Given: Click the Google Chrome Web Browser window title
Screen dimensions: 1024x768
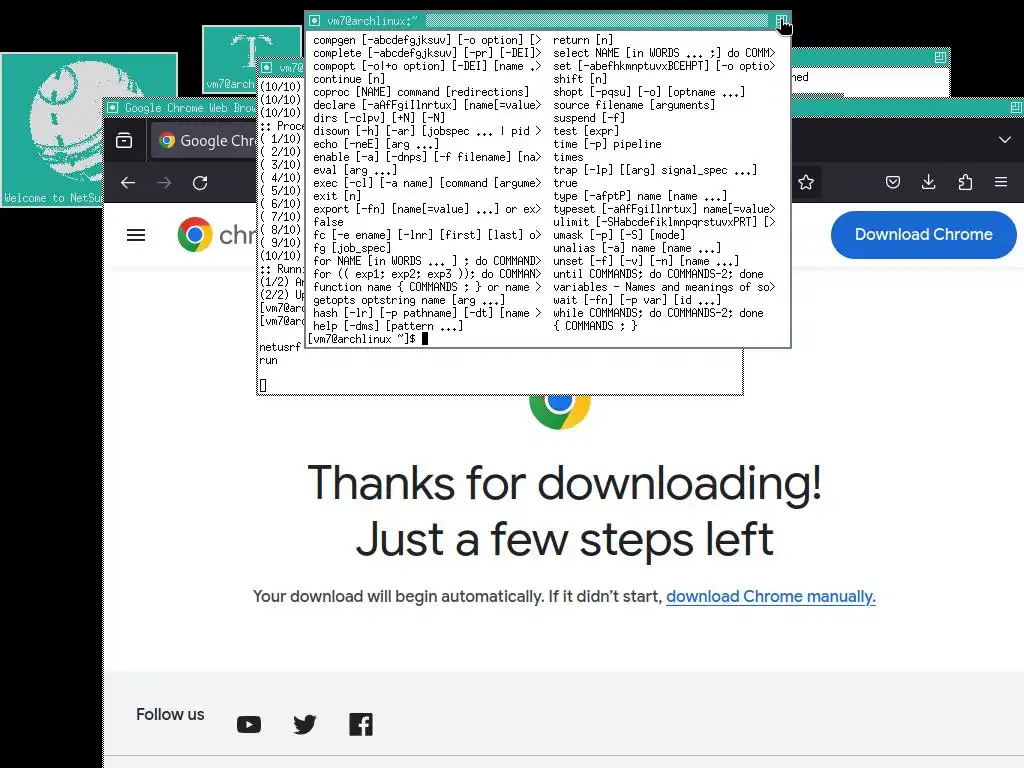Looking at the screenshot, I should click(191, 108).
